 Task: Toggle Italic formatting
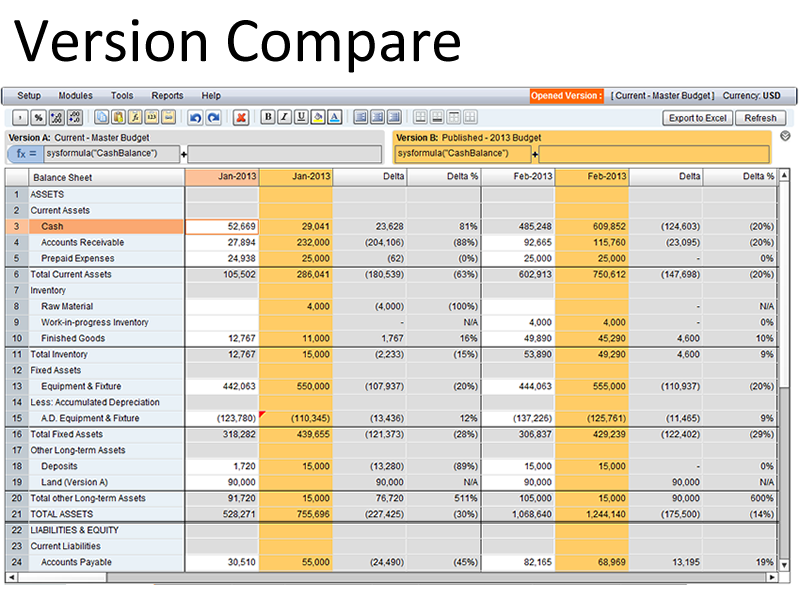point(285,117)
